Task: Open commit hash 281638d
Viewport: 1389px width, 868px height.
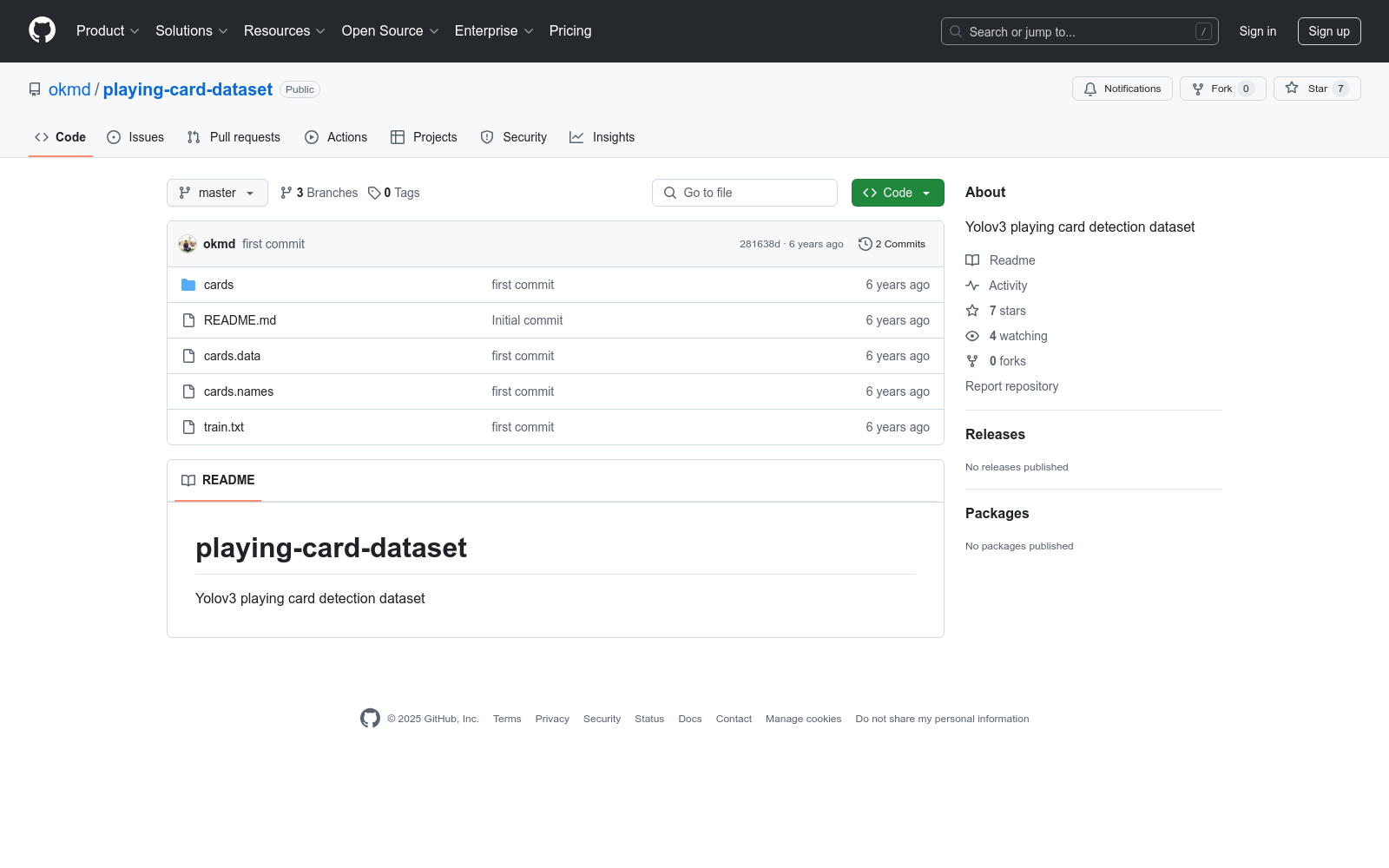Action: click(760, 244)
